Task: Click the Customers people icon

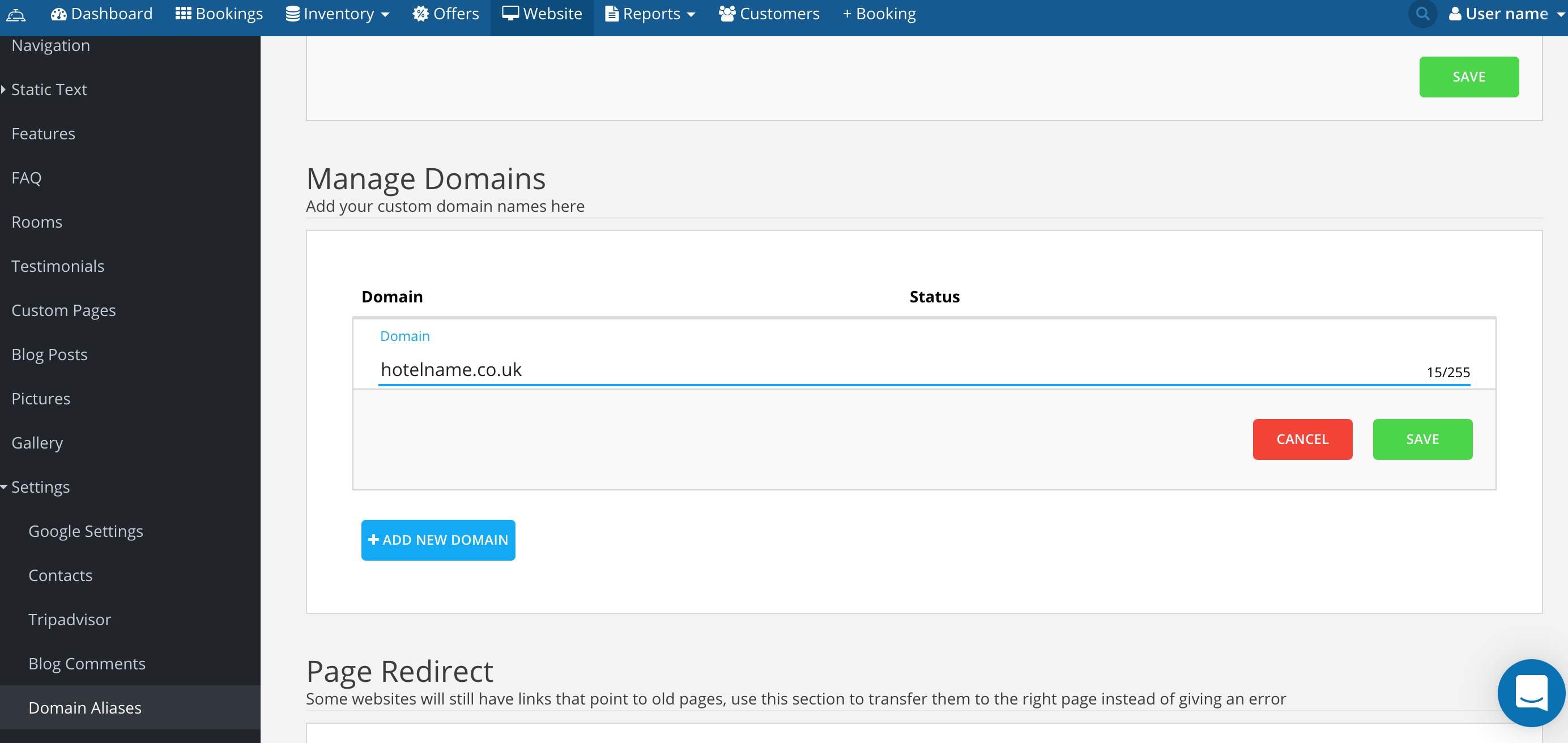Action: pos(727,14)
